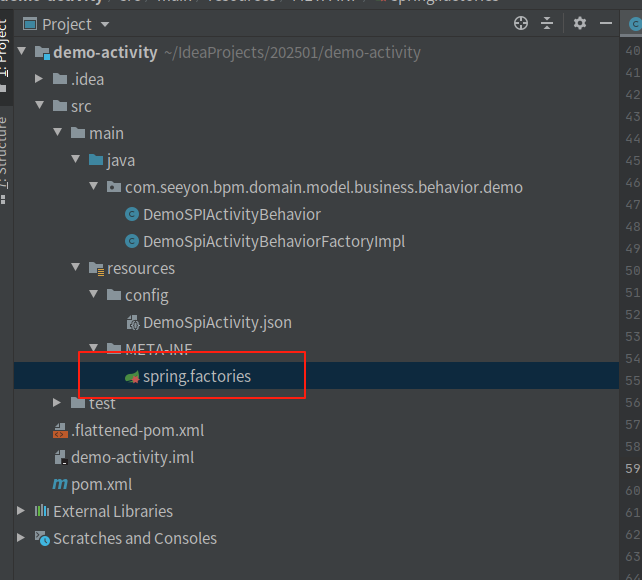Screen dimensions: 642x580
Task: Hide the Project panel with minimize icon
Action: [x=606, y=24]
